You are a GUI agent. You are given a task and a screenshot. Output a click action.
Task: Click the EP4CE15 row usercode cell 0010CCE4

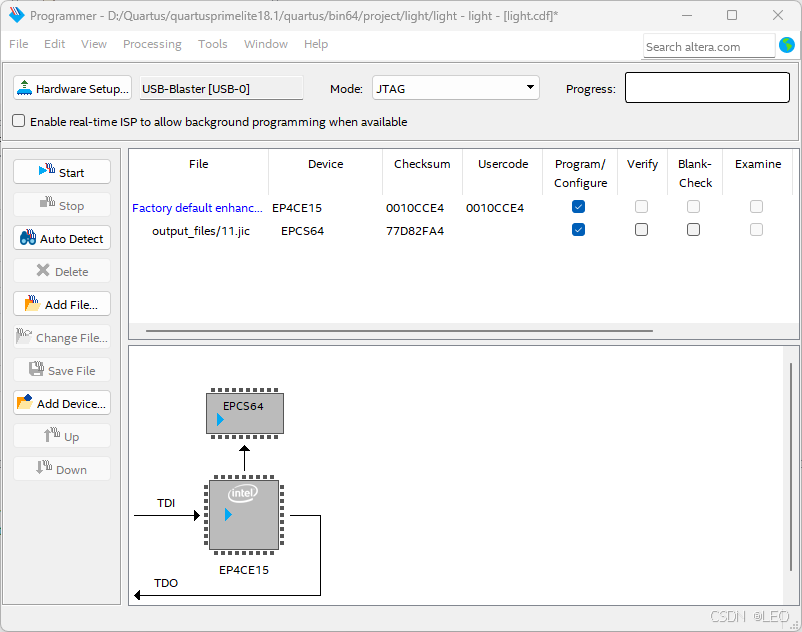click(x=495, y=208)
